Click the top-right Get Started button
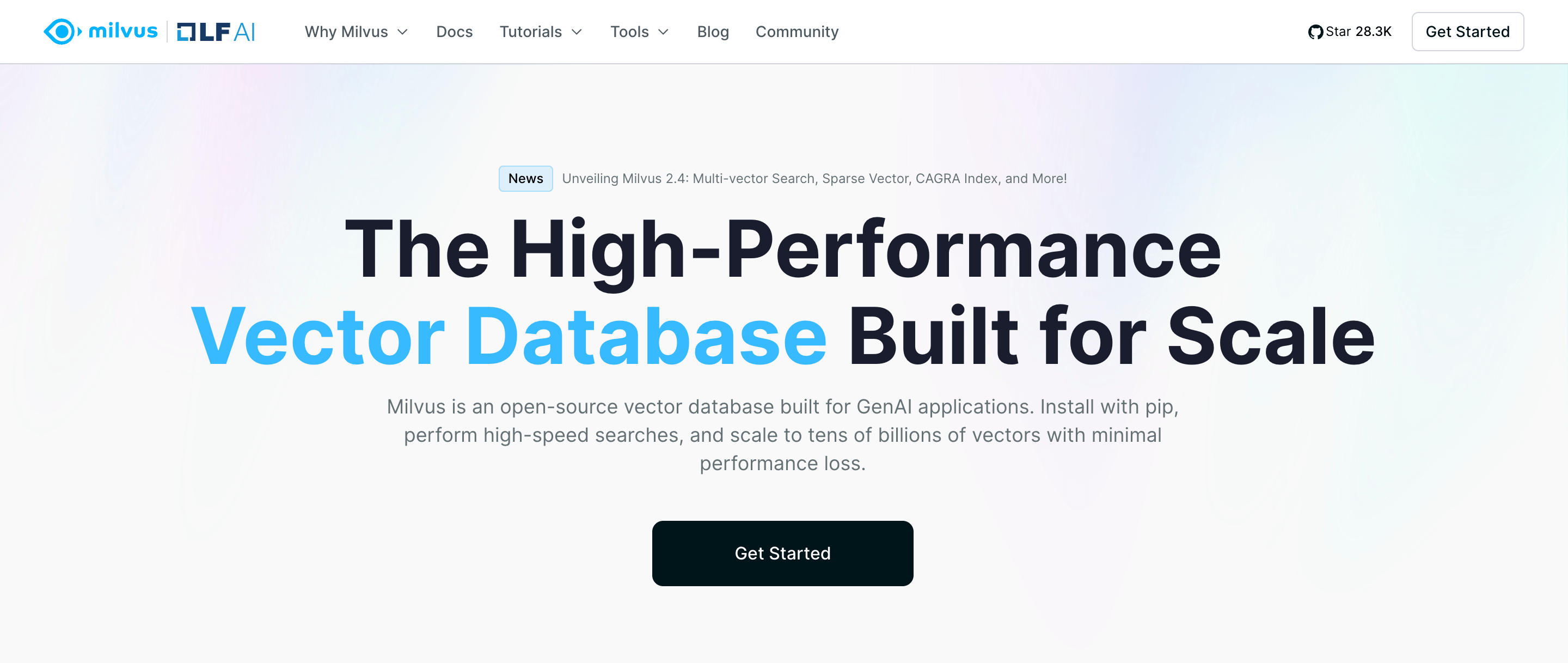 tap(1469, 31)
